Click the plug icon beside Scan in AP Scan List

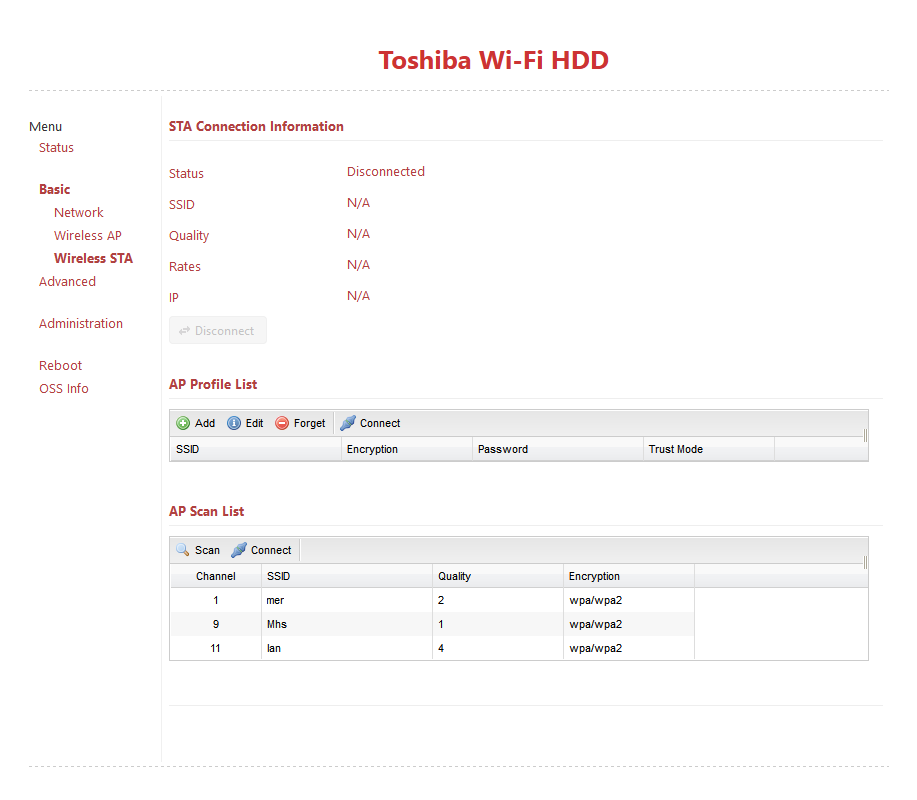239,550
